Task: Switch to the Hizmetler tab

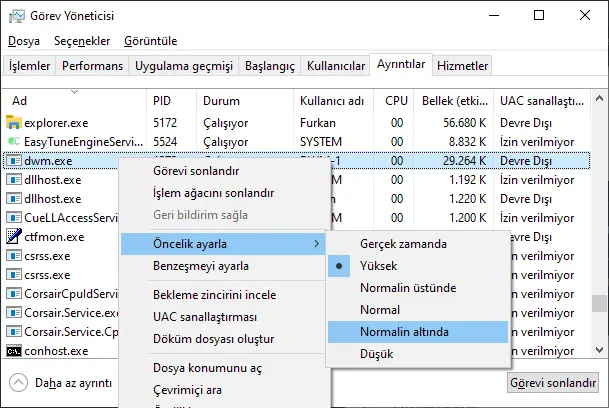Action: (462, 66)
